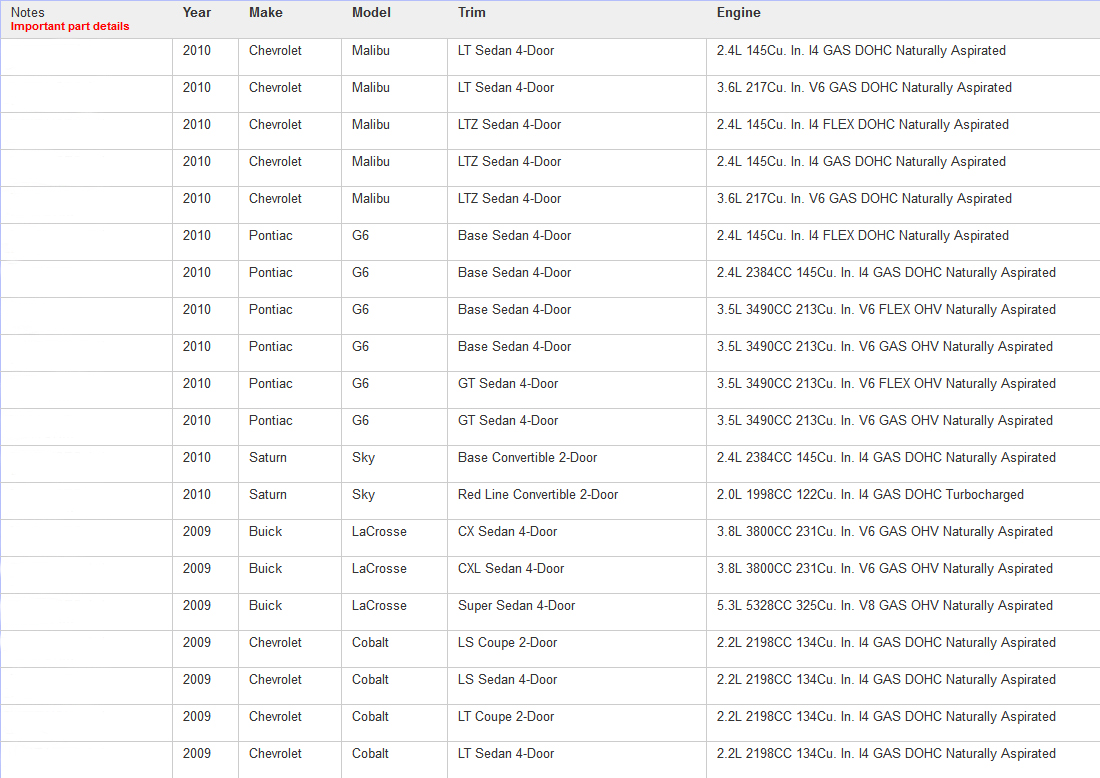Click 2010 in the Sky Red Line row

coord(196,495)
